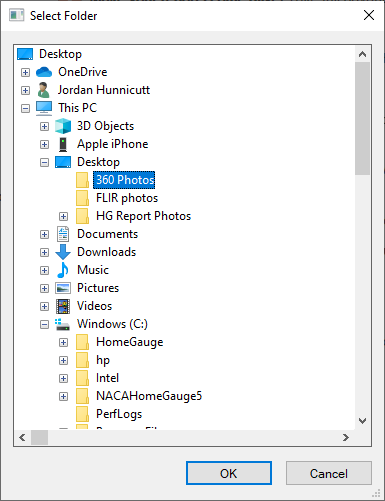385x501 pixels.
Task: Select the Windows (C:) label
Action: (112, 324)
